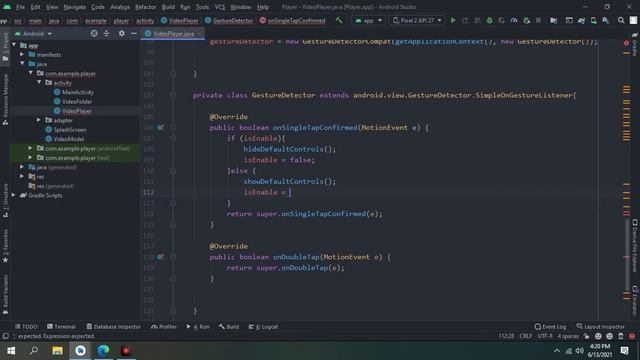Expand the adapter package
640x360 pixels.
(x=39, y=120)
